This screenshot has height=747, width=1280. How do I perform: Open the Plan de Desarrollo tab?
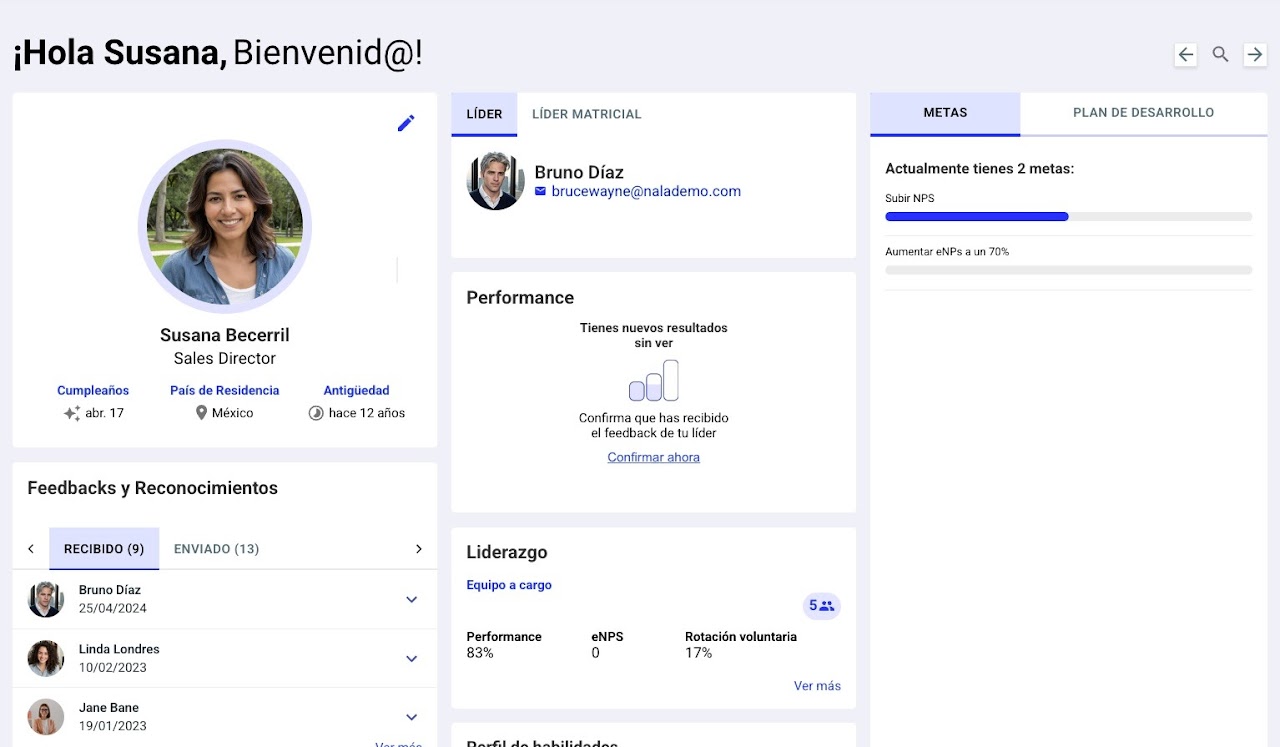coord(1143,113)
